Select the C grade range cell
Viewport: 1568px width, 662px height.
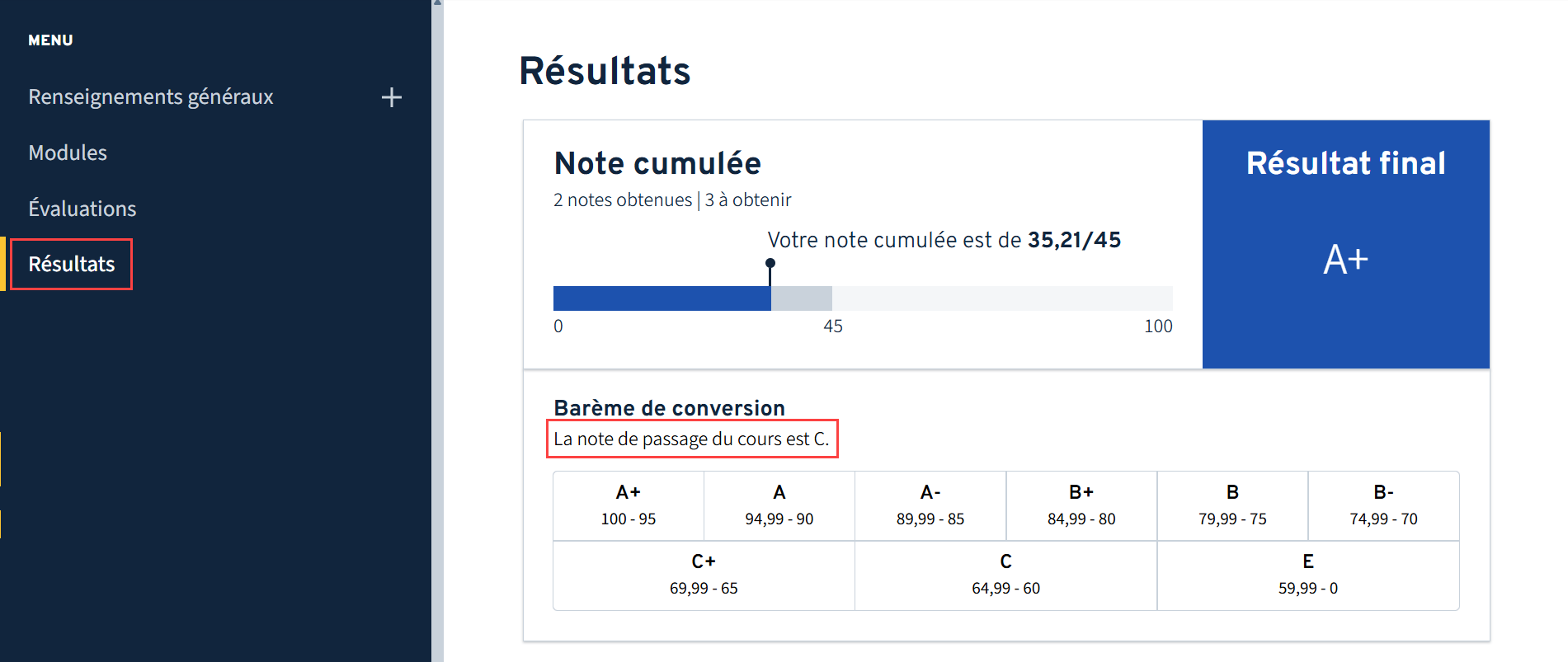[x=1005, y=574]
